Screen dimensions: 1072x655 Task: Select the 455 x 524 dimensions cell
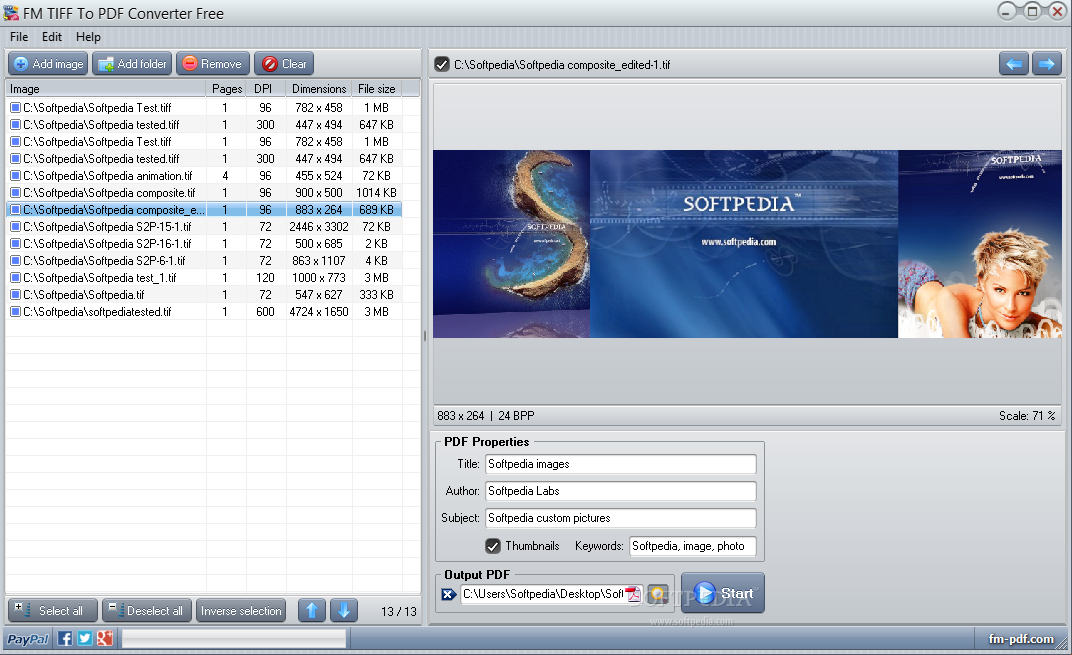point(319,176)
